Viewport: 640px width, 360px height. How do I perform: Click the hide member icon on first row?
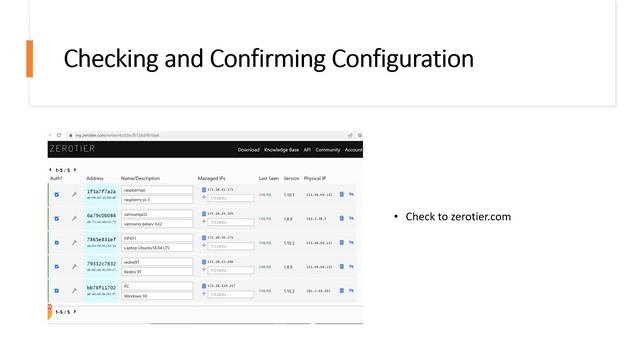[x=351, y=194]
